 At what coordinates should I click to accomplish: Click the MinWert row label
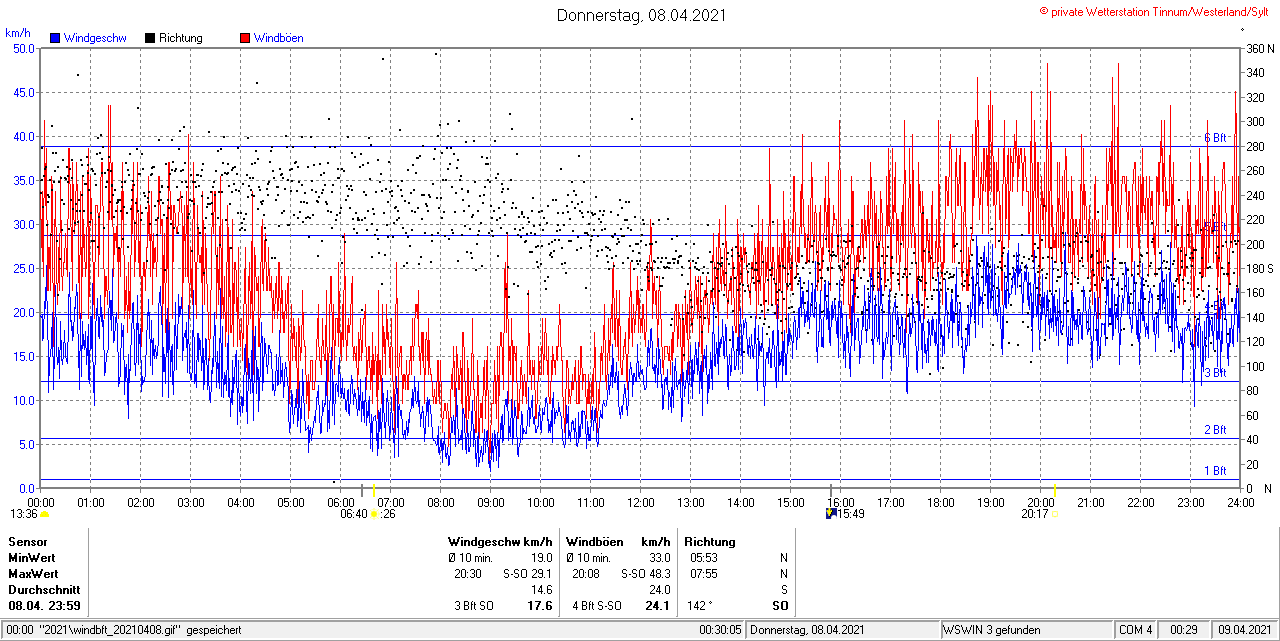coord(33,558)
